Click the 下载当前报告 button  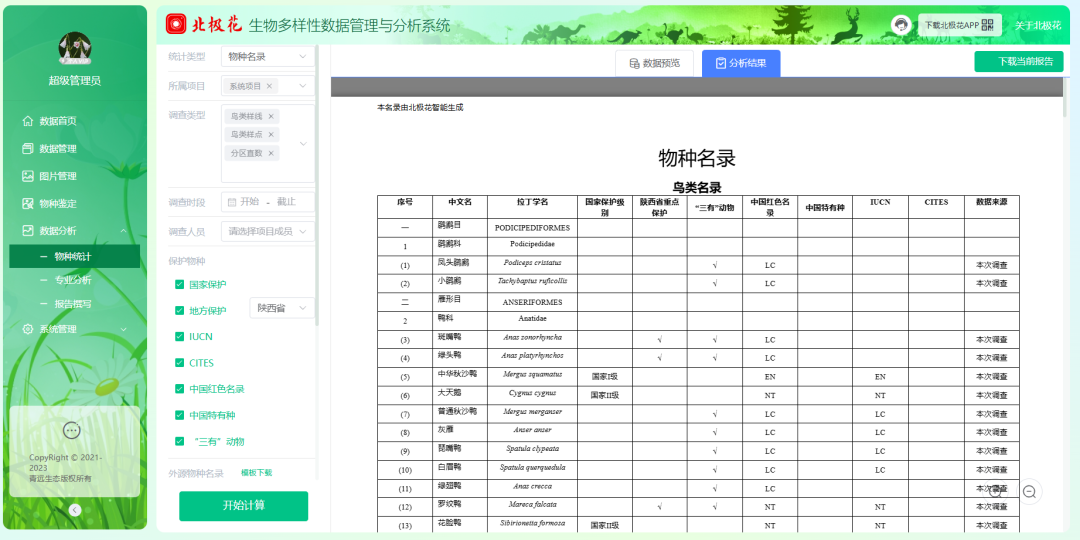point(1019,61)
